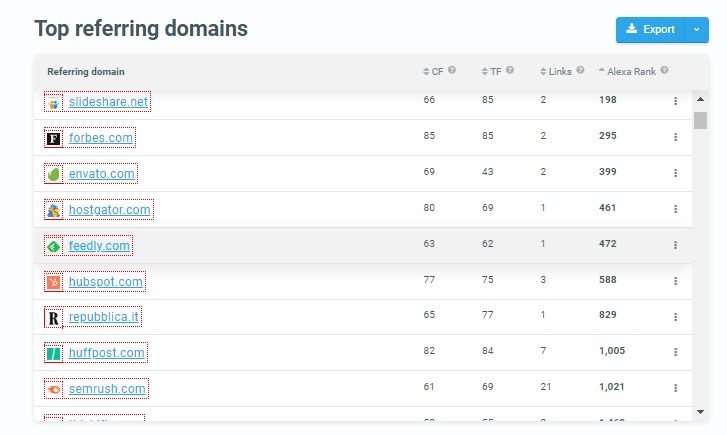Click the scrollbar thumb of the table
This screenshot has width=727, height=435.
click(x=700, y=120)
